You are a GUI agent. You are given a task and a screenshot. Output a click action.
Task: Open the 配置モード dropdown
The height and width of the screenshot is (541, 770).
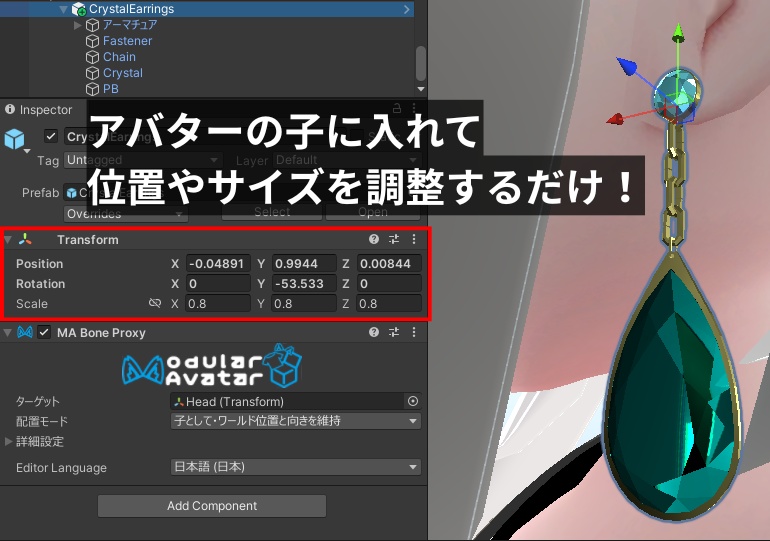(296, 421)
